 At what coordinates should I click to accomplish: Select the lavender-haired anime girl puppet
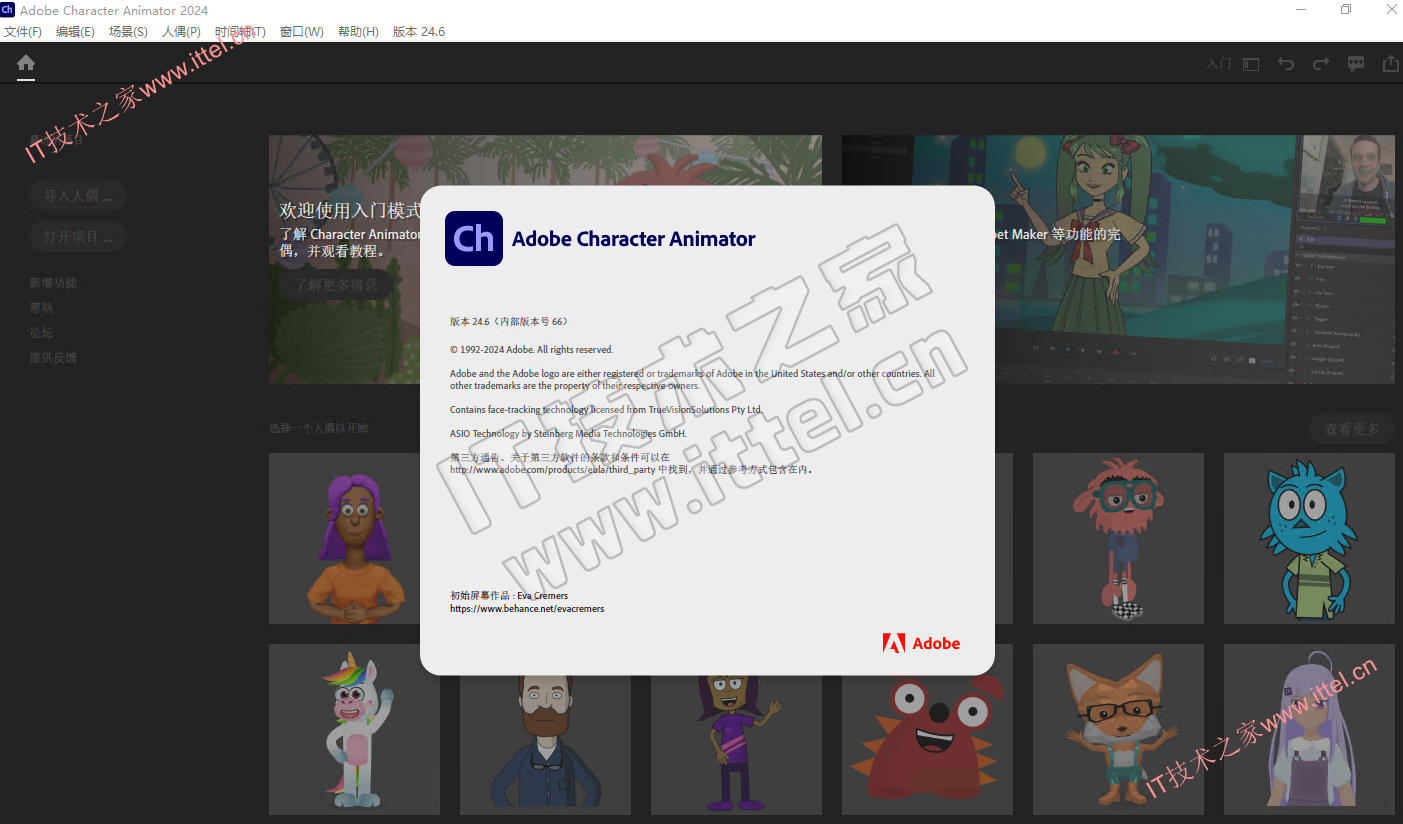1309,729
